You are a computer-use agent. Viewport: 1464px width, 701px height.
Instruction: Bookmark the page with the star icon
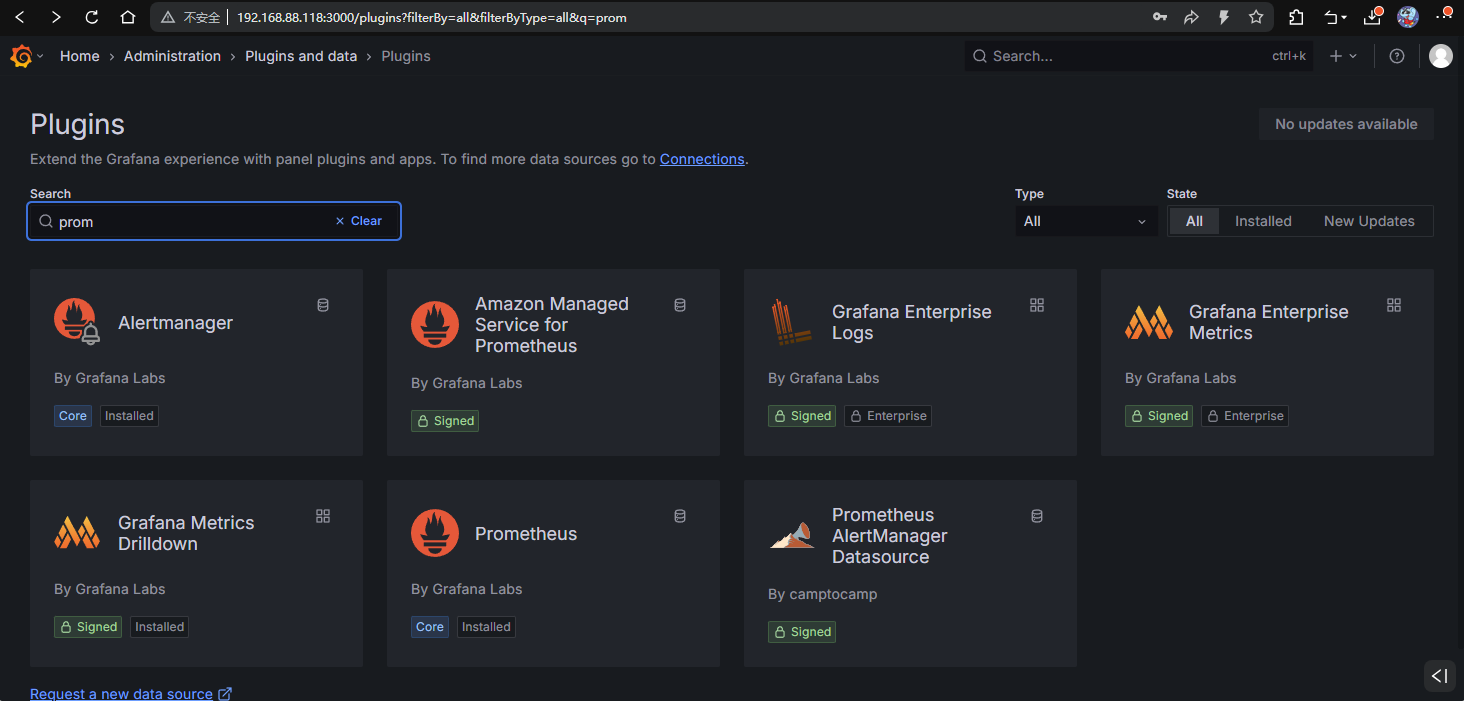pos(1256,17)
